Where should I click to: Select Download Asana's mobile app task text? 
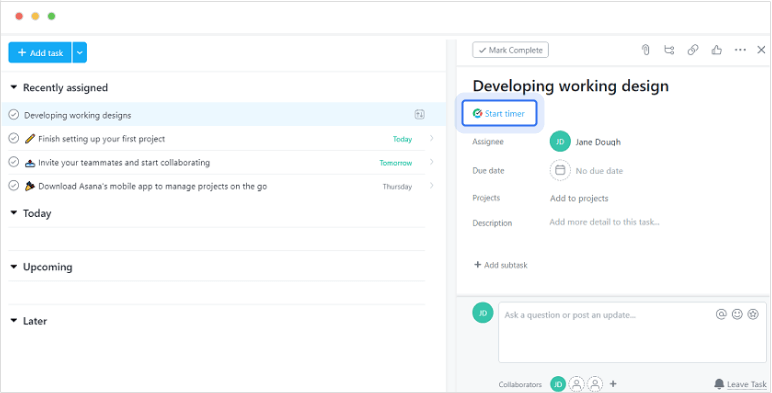[x=153, y=186]
